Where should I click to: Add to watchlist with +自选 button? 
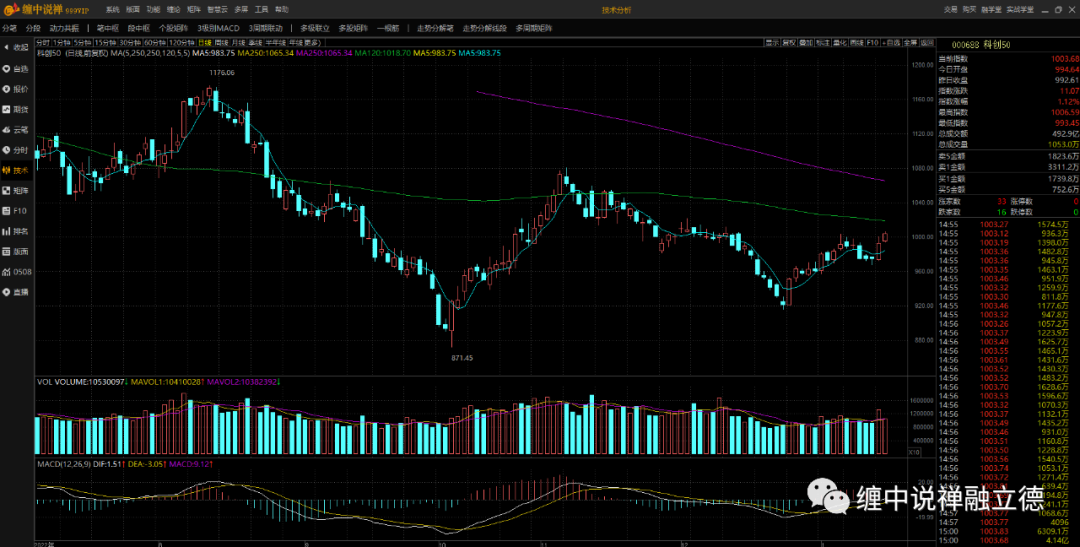coord(891,43)
